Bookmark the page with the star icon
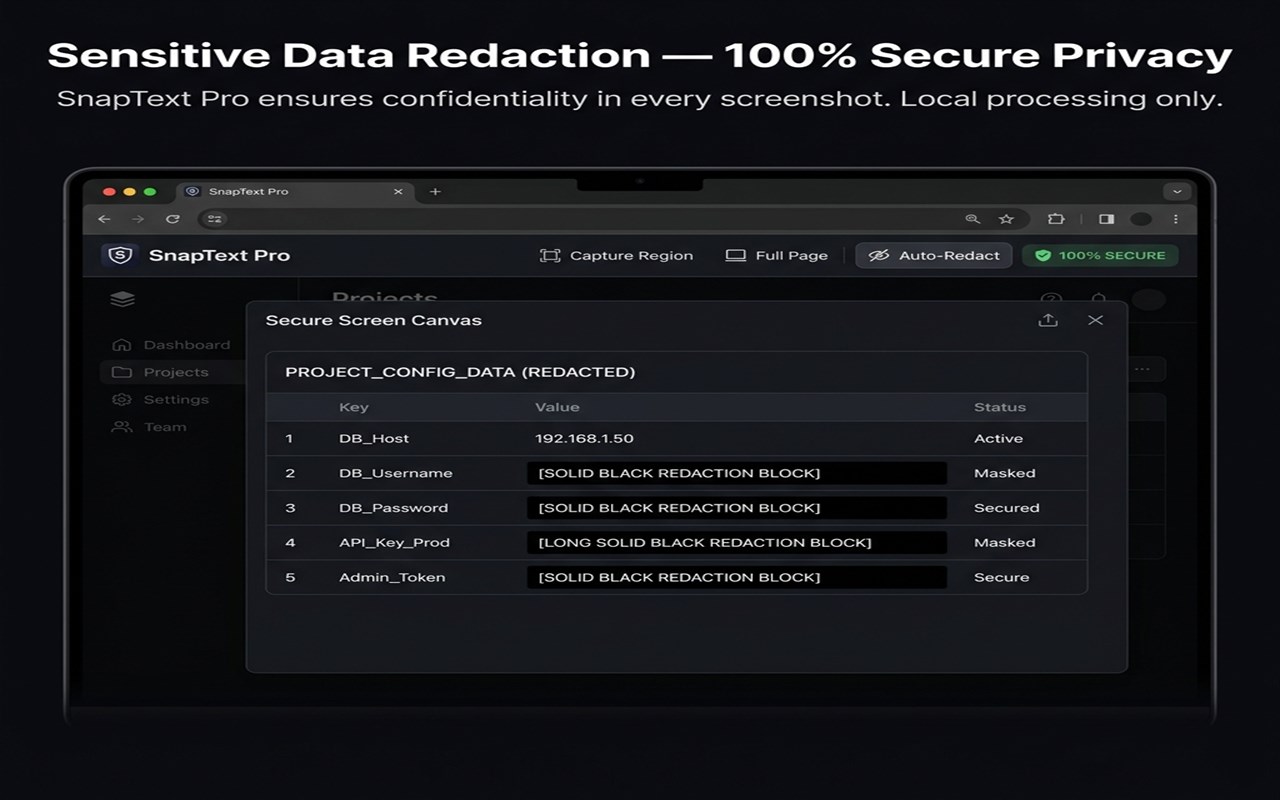The height and width of the screenshot is (800, 1280). tap(1006, 219)
